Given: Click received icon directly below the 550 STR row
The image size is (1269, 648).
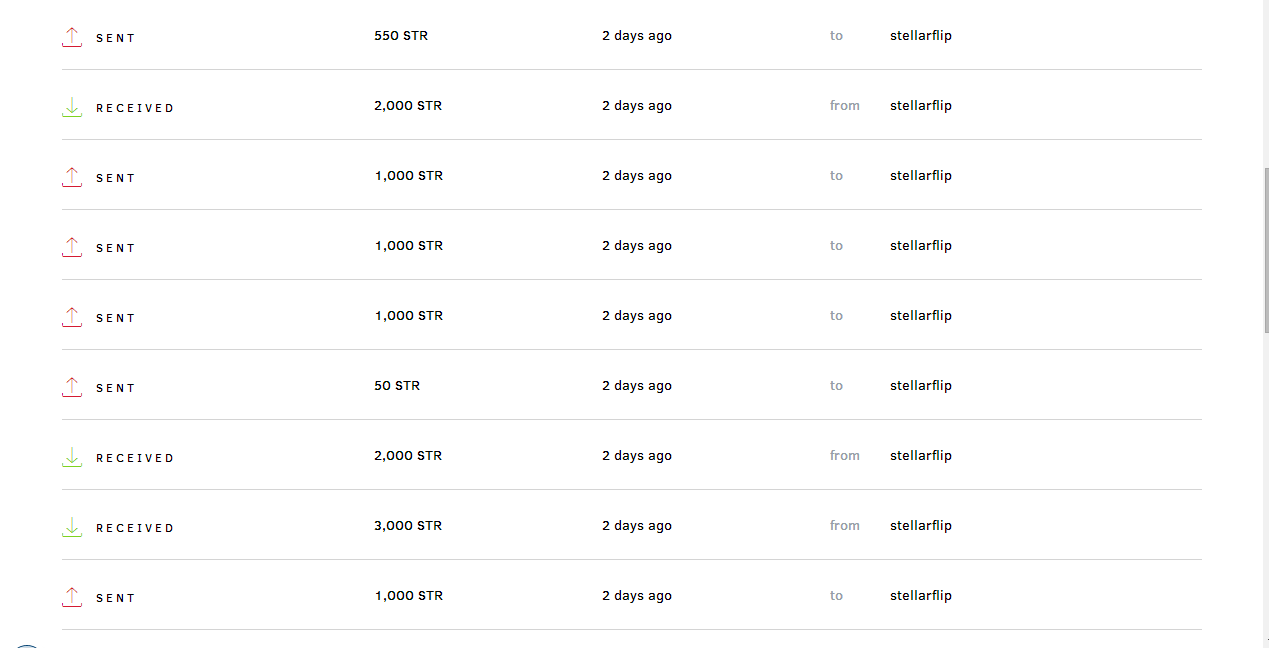Looking at the screenshot, I should click(x=72, y=107).
